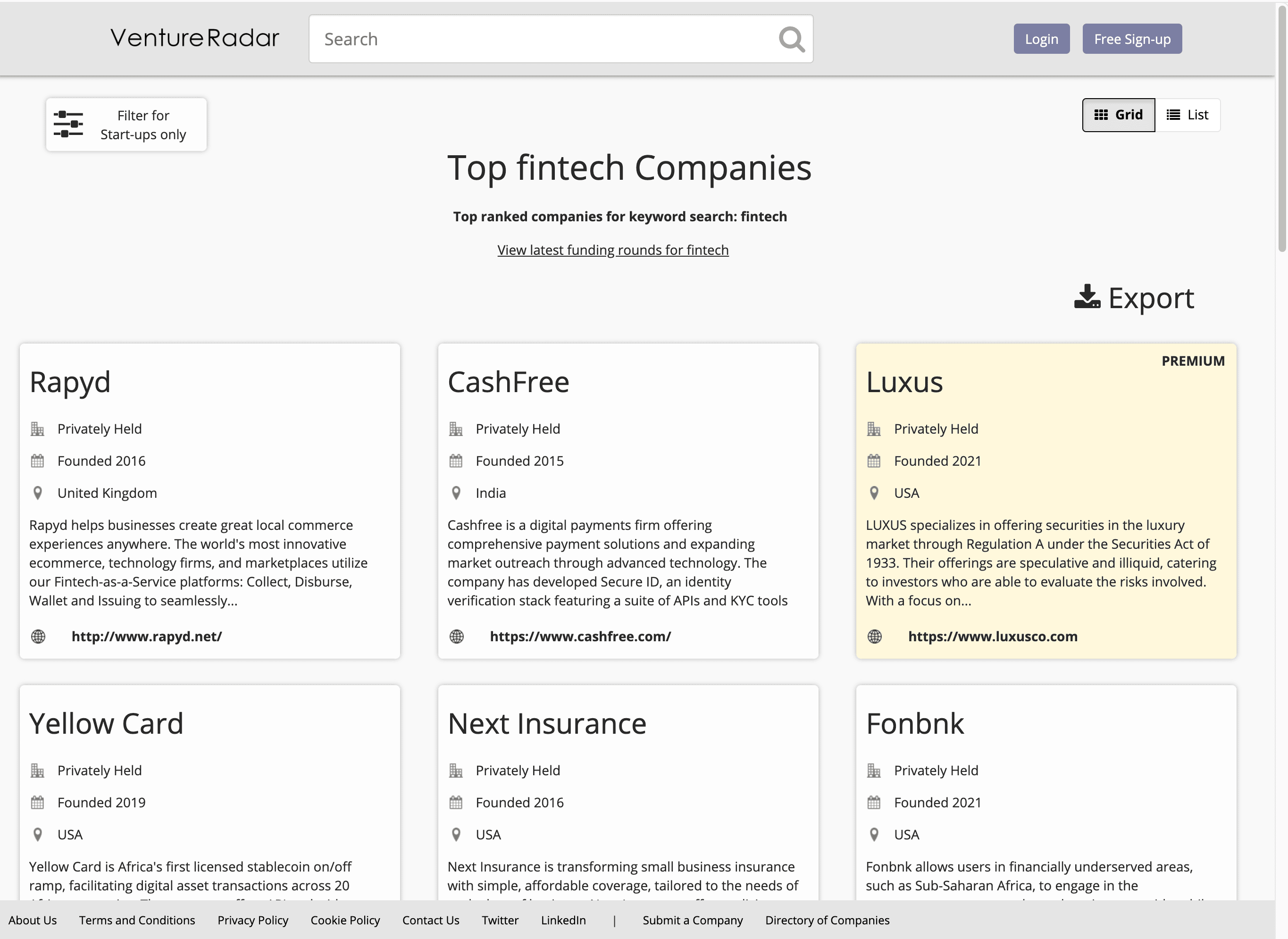Open Directory of Companies footer link
Viewport: 1288px width, 939px height.
tap(827, 920)
